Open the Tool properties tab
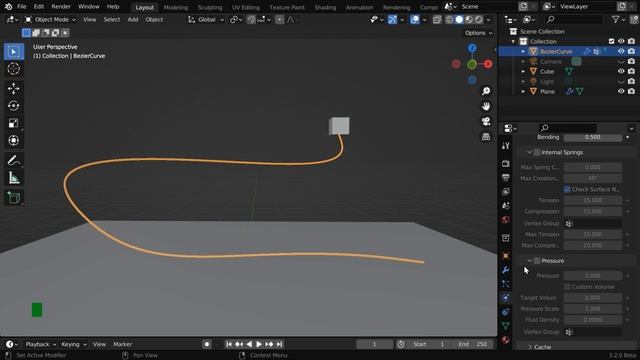The width and height of the screenshot is (640, 360). [506, 146]
